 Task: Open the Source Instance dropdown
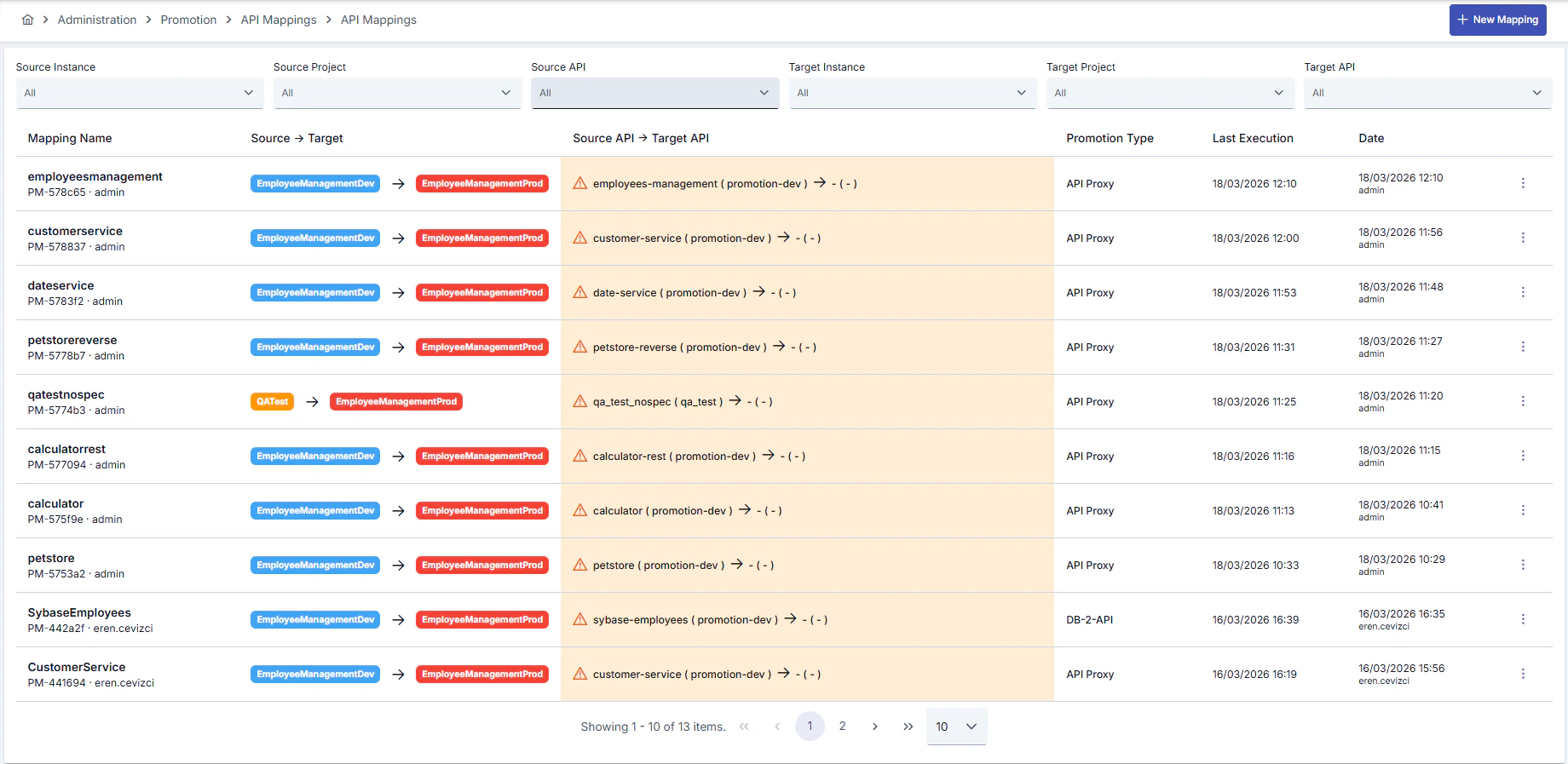pos(140,93)
